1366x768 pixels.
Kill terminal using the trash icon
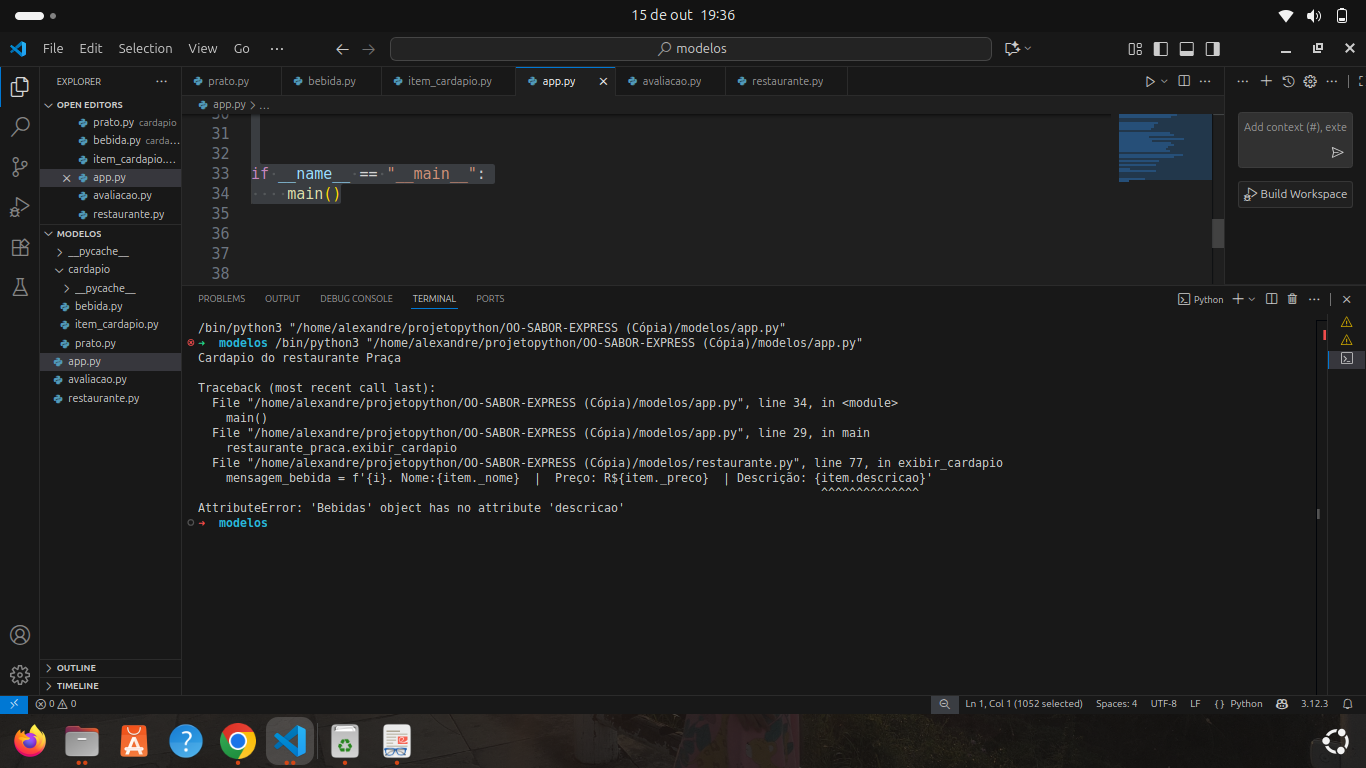pyautogui.click(x=1292, y=299)
